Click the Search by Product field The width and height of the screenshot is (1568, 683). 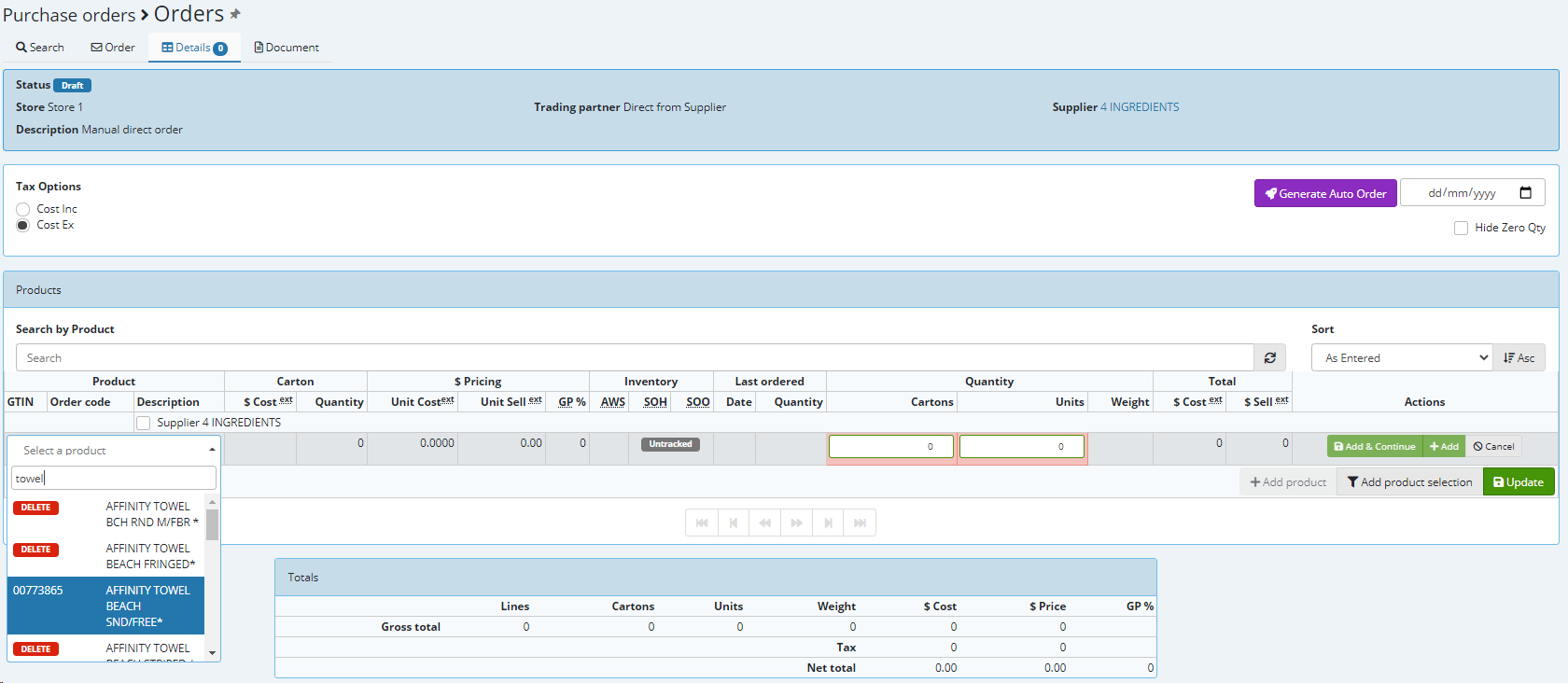(635, 358)
